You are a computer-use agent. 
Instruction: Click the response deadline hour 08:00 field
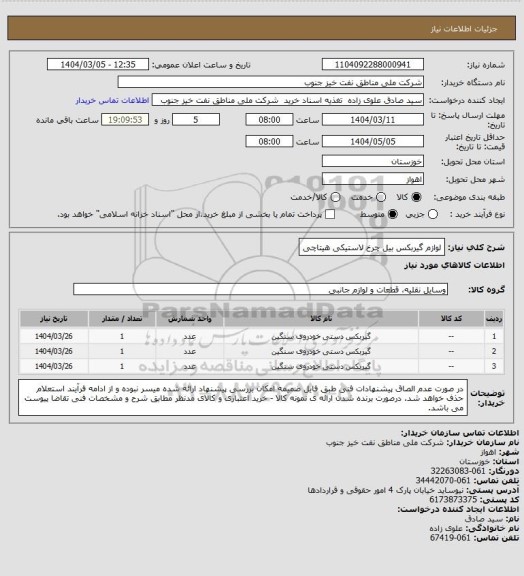tap(269, 120)
